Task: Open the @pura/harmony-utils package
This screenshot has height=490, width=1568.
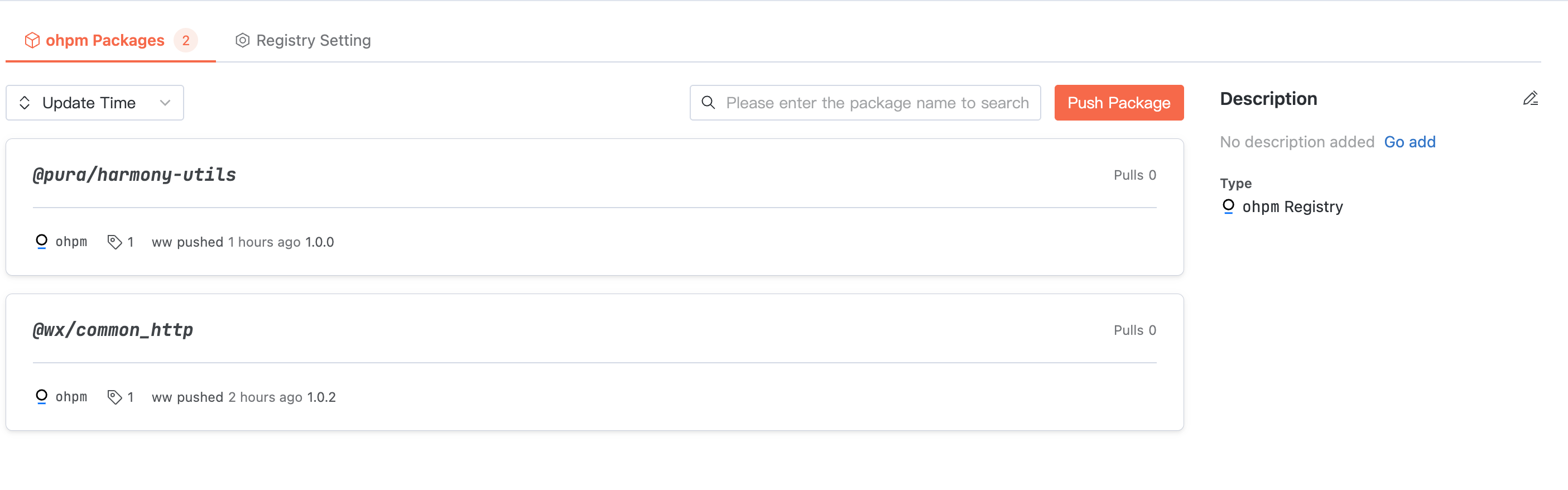Action: click(134, 175)
